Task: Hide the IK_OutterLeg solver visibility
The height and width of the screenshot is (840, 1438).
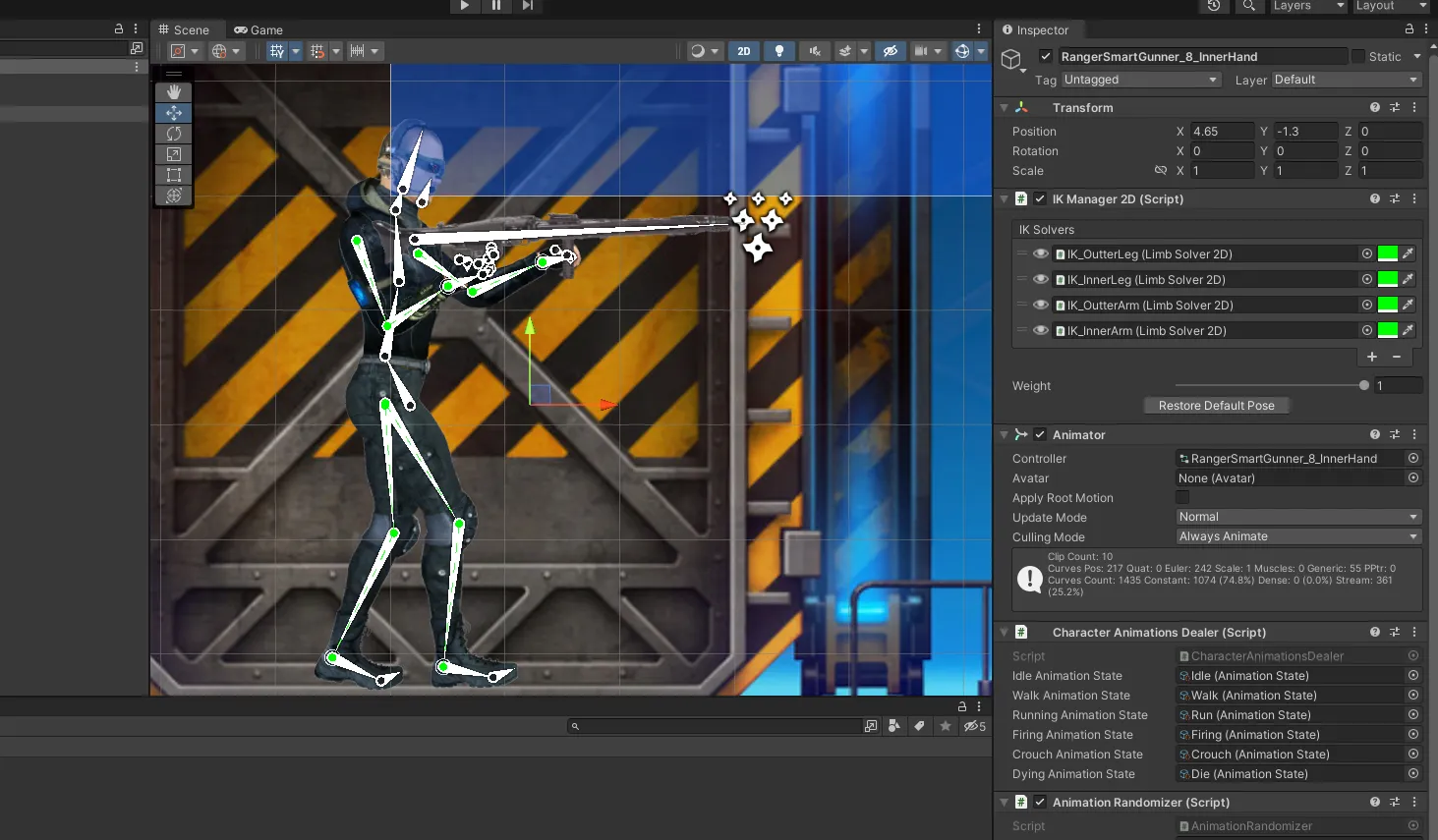Action: [x=1040, y=254]
